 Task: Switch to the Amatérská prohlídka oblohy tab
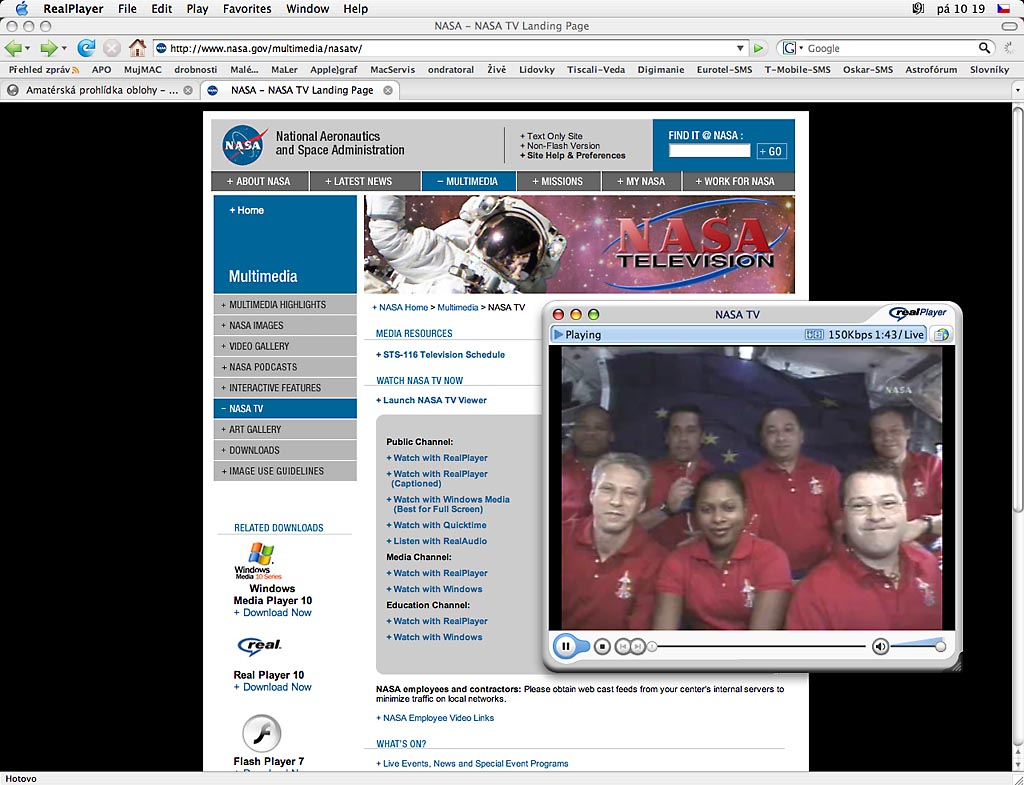pyautogui.click(x=101, y=90)
